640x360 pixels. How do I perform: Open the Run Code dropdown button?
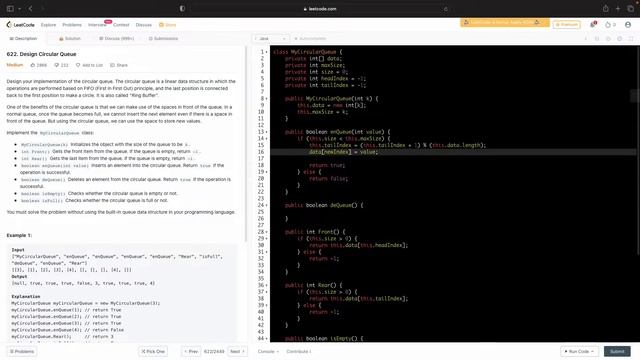[x=579, y=351]
